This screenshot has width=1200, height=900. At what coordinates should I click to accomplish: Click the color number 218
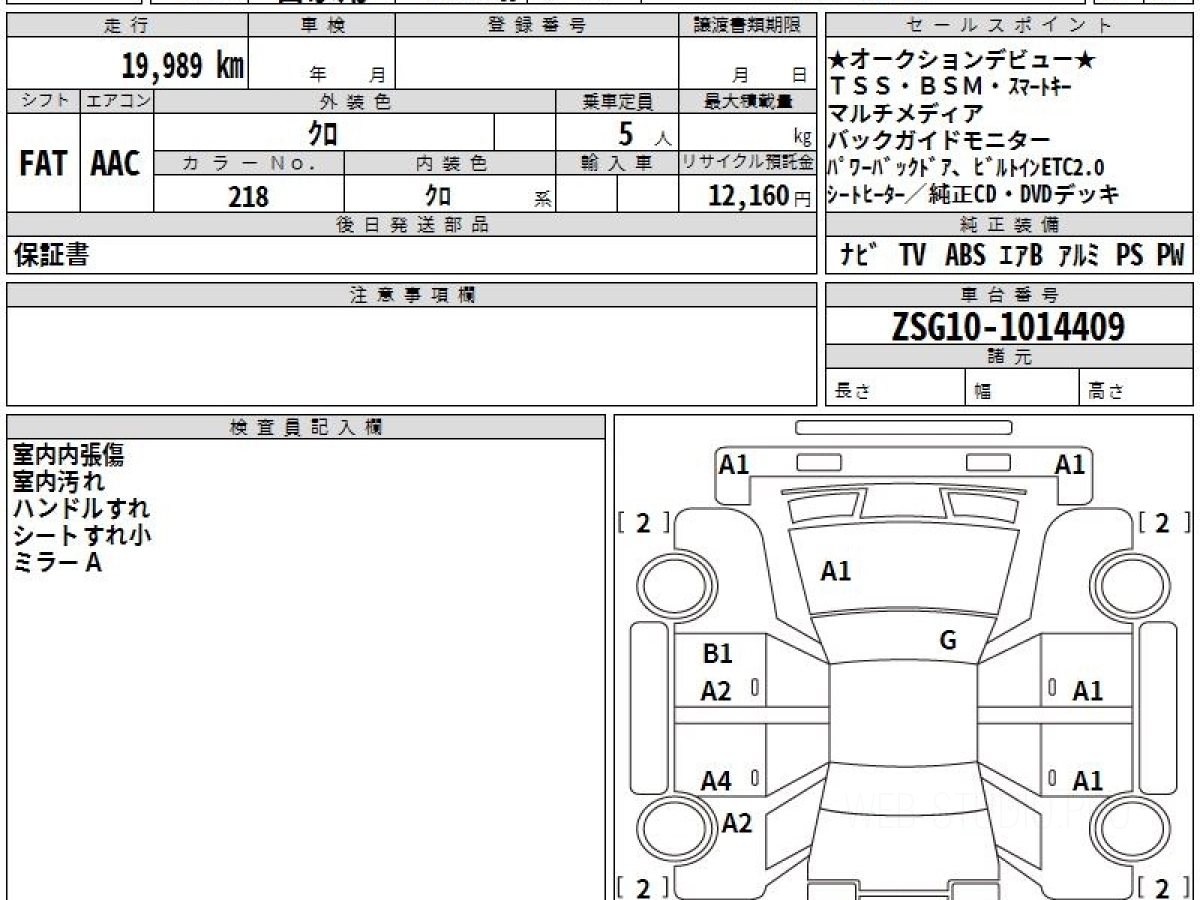pyautogui.click(x=249, y=196)
